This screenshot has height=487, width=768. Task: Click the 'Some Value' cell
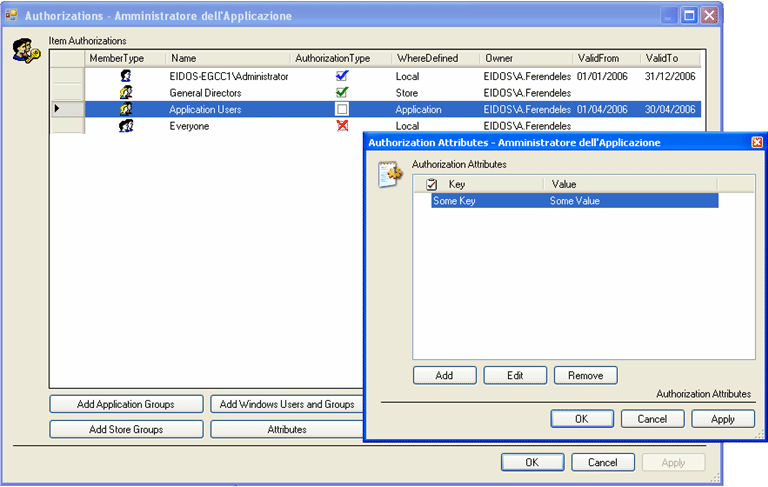575,200
